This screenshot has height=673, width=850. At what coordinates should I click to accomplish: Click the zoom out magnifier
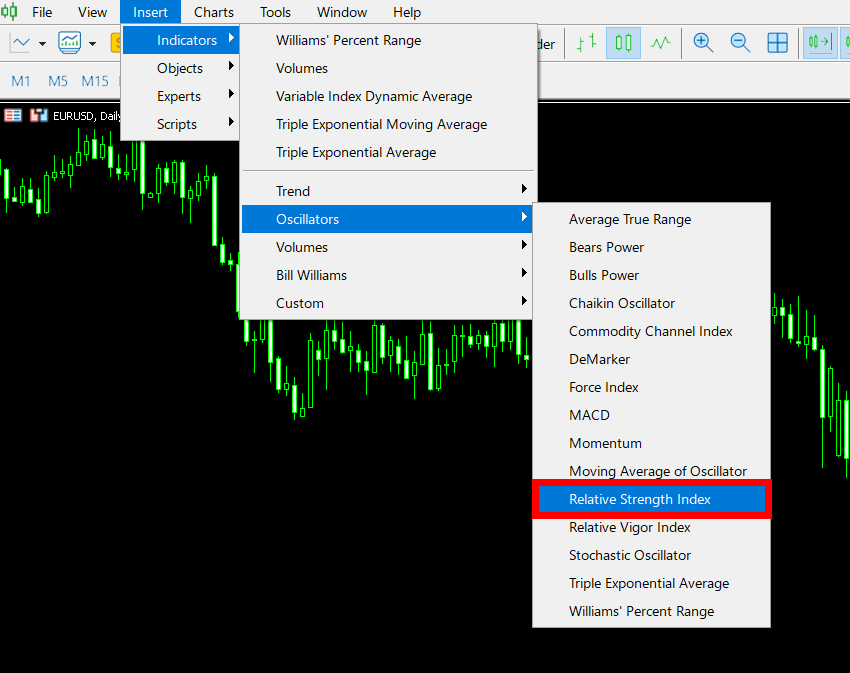coord(740,43)
